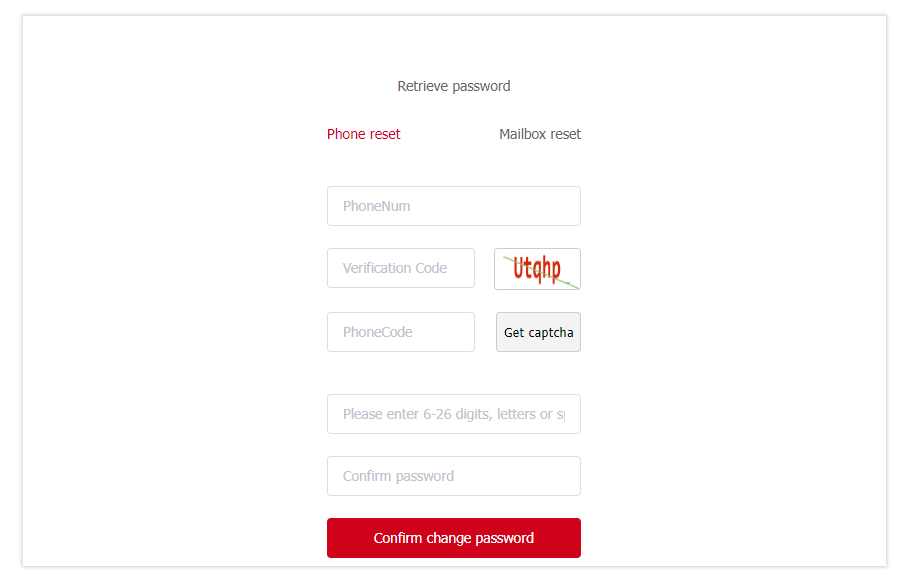Image resolution: width=916 pixels, height=570 pixels.
Task: Click the Retrieve password heading
Action: click(x=453, y=86)
